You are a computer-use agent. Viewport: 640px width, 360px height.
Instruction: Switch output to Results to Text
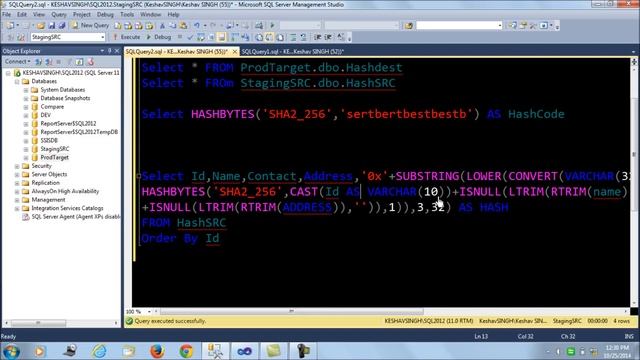coord(259,37)
